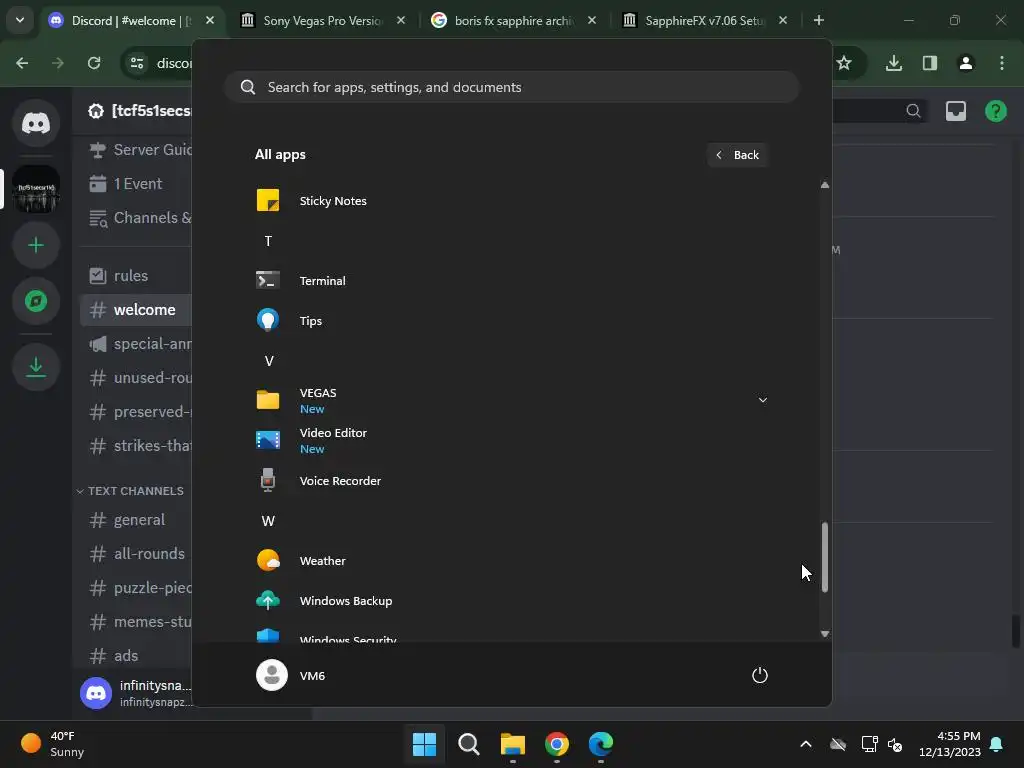Open the Tips app
The image size is (1024, 768).
(x=511, y=321)
